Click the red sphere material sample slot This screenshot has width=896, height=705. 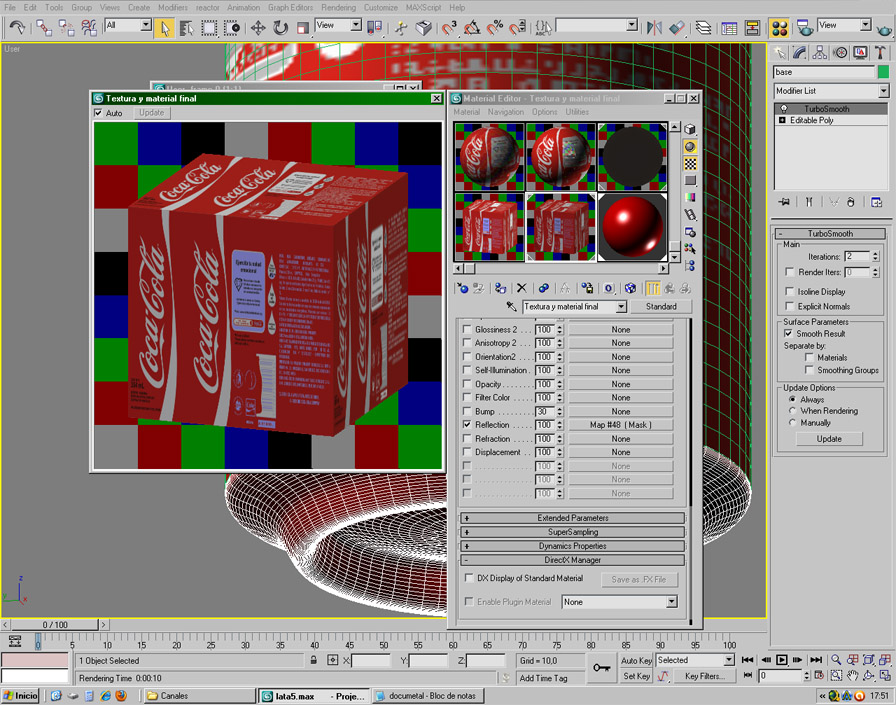pos(632,227)
